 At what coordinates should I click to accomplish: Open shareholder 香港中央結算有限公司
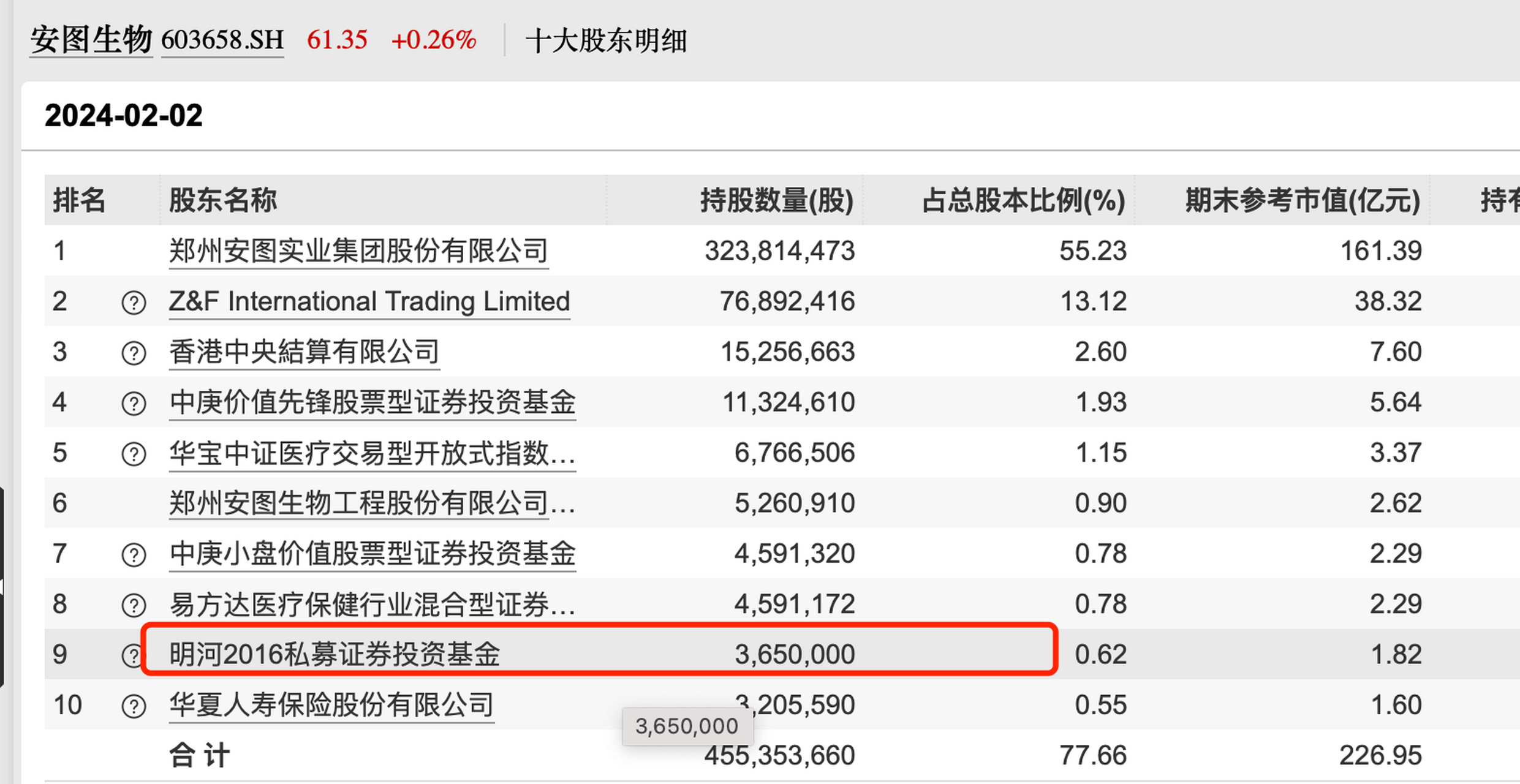pyautogui.click(x=304, y=352)
